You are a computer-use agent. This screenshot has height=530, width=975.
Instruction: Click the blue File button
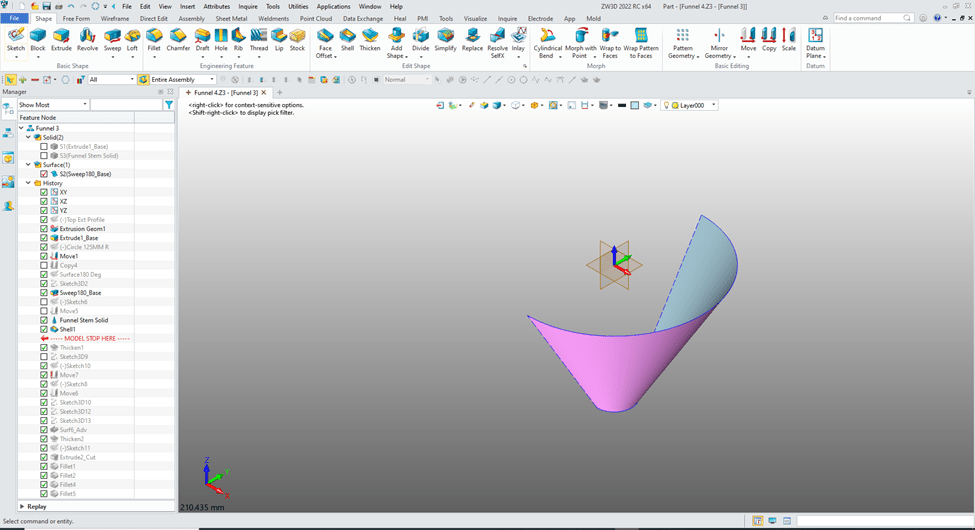[15, 19]
